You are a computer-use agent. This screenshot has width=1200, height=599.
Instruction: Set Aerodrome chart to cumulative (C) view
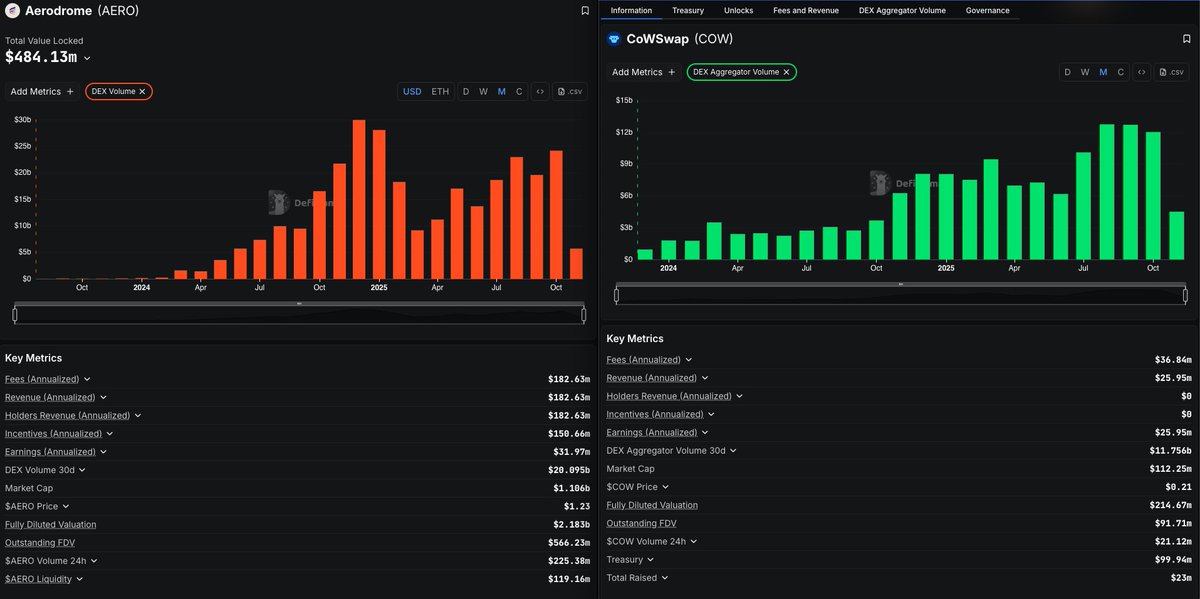(518, 91)
